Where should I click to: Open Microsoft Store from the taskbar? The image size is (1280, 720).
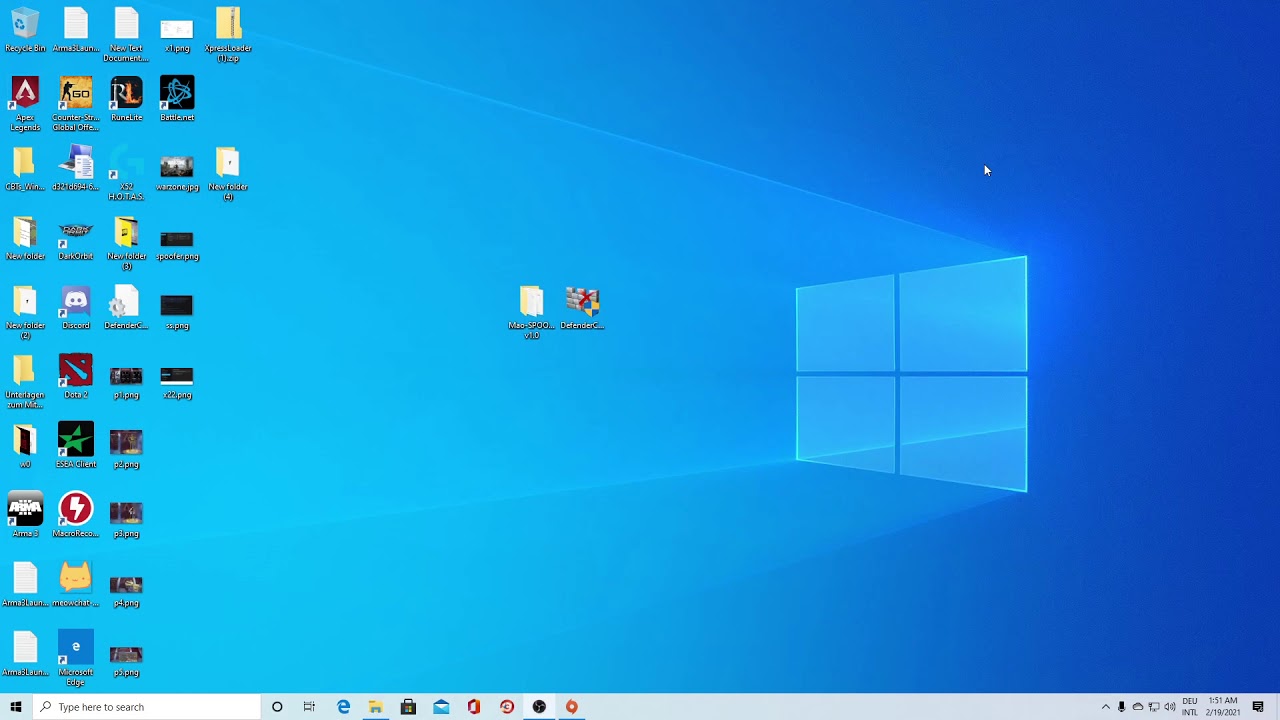click(x=408, y=707)
